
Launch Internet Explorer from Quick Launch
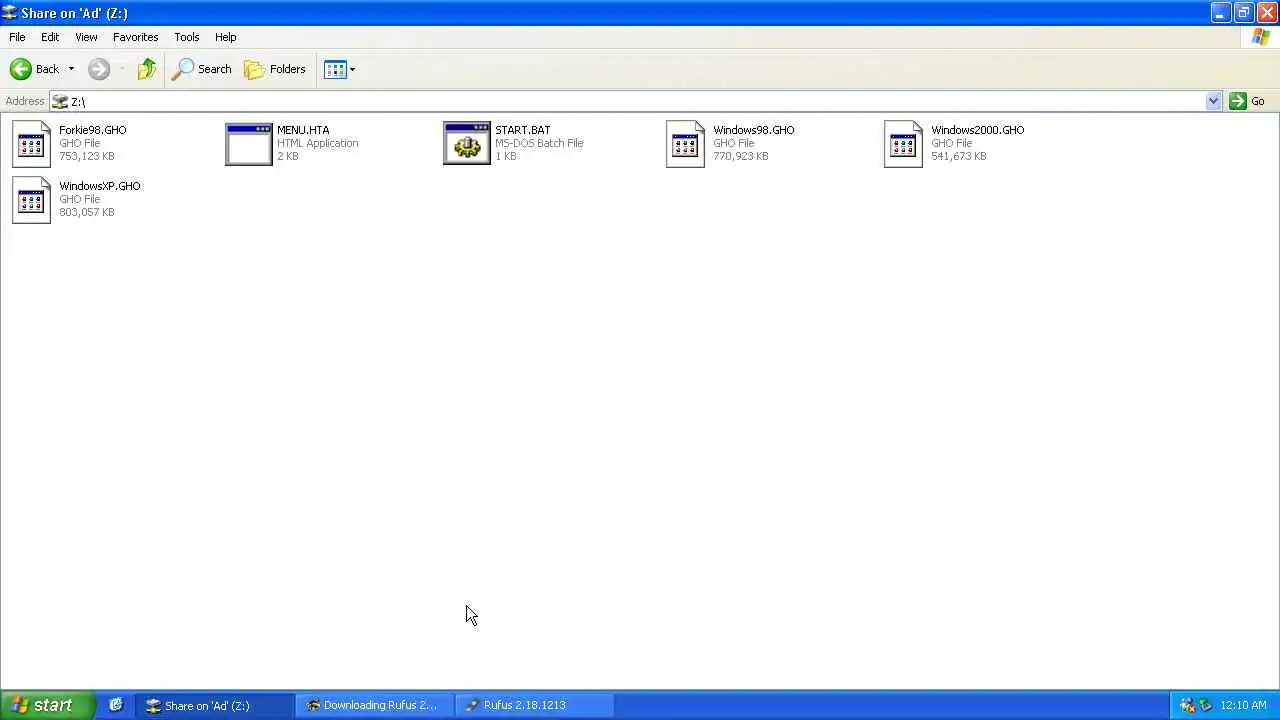116,705
